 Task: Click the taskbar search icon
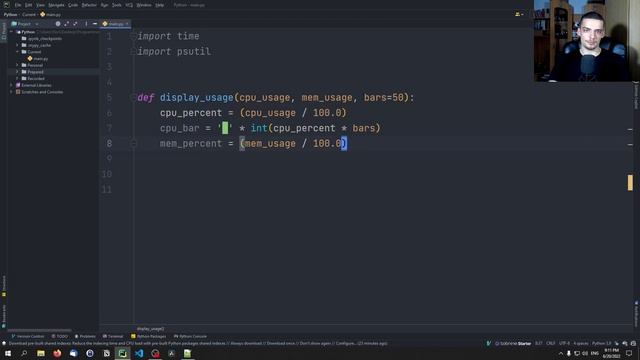pos(24,353)
